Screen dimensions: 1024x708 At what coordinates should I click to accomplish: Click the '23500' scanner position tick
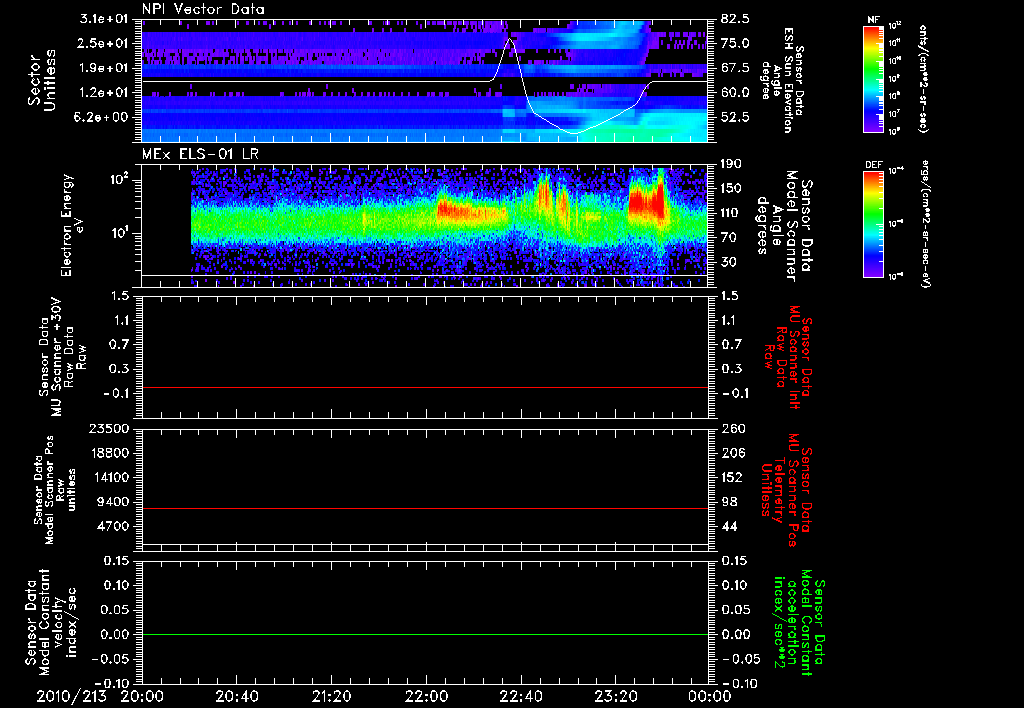(108, 428)
